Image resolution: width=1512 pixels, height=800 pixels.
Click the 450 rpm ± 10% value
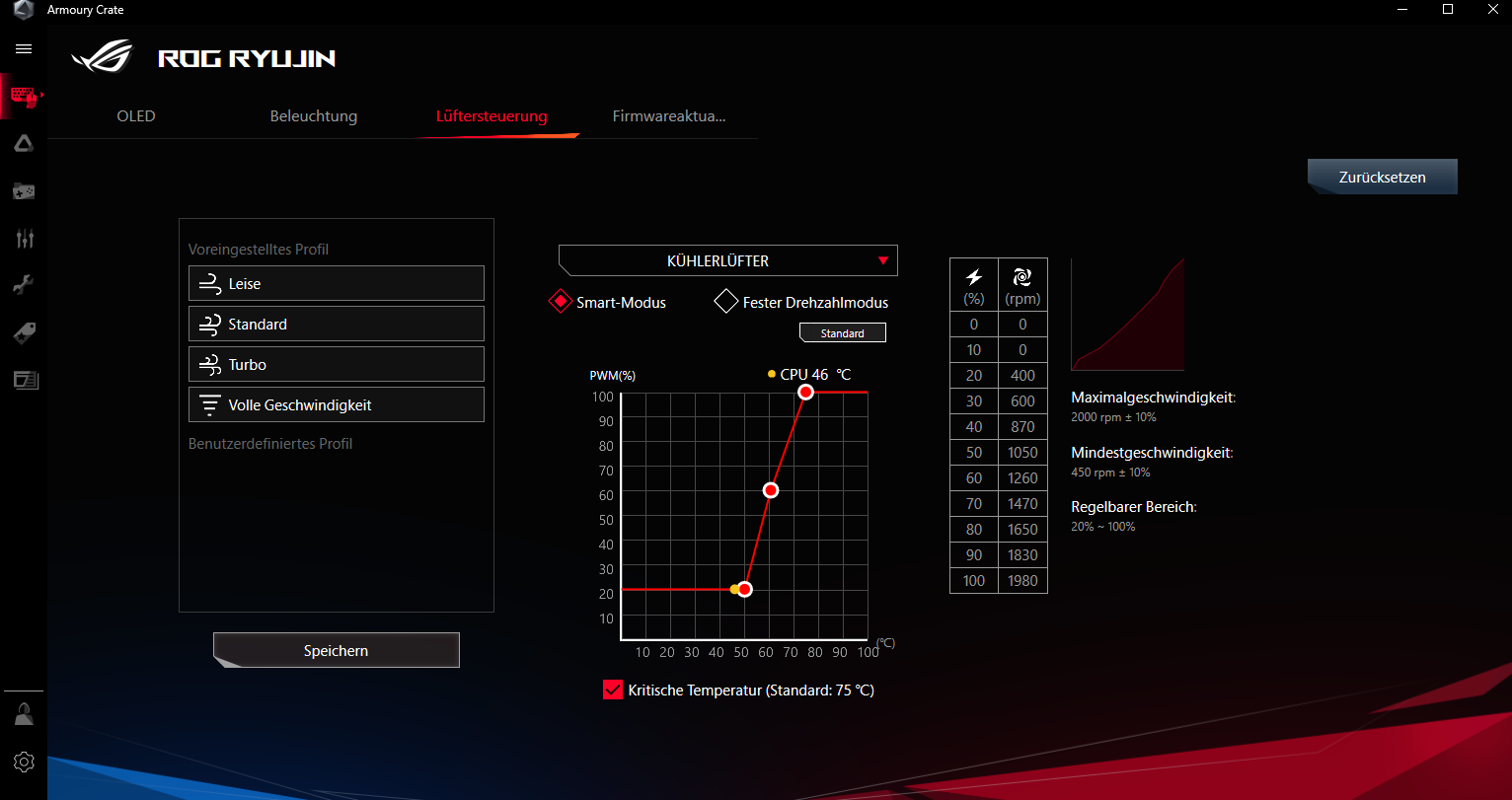[x=1110, y=473]
